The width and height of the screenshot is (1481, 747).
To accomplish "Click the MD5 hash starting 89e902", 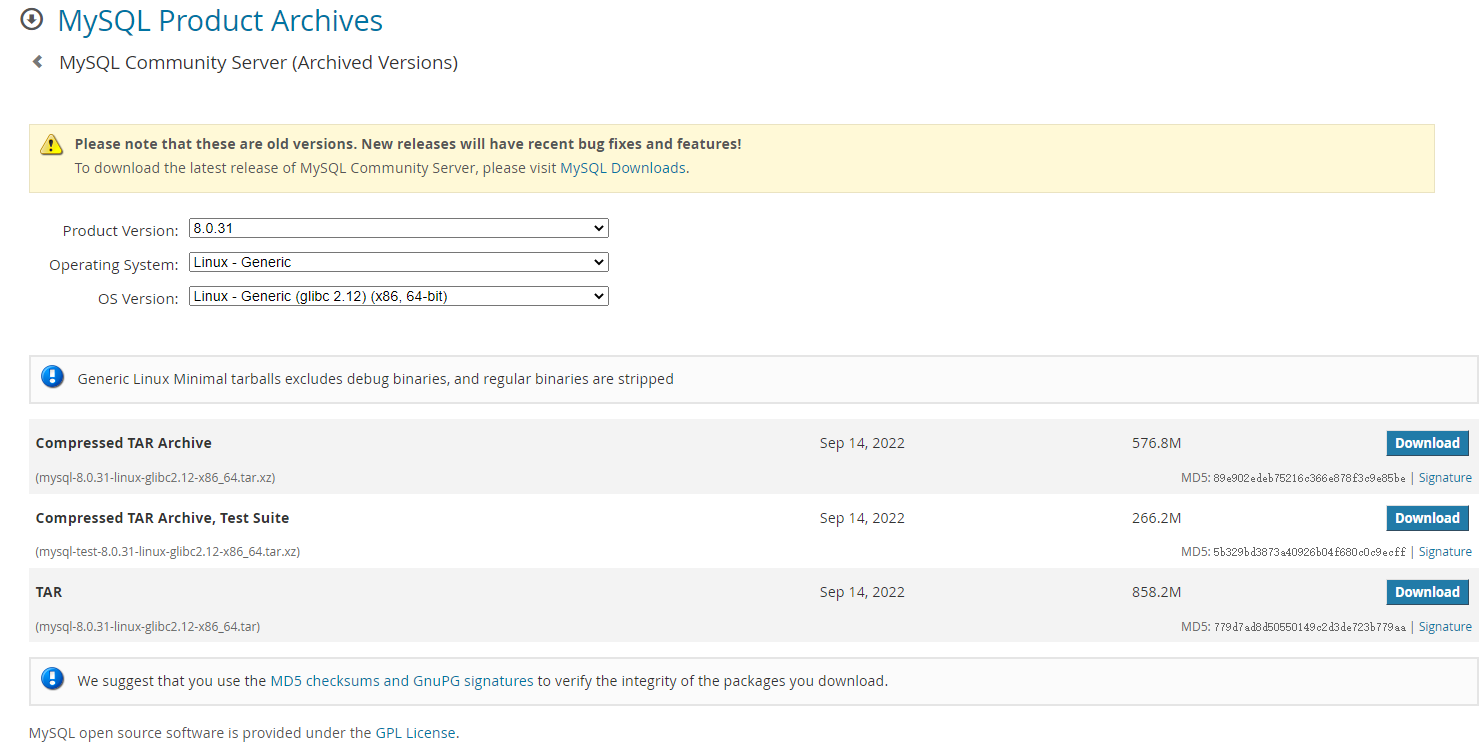I will [1309, 478].
